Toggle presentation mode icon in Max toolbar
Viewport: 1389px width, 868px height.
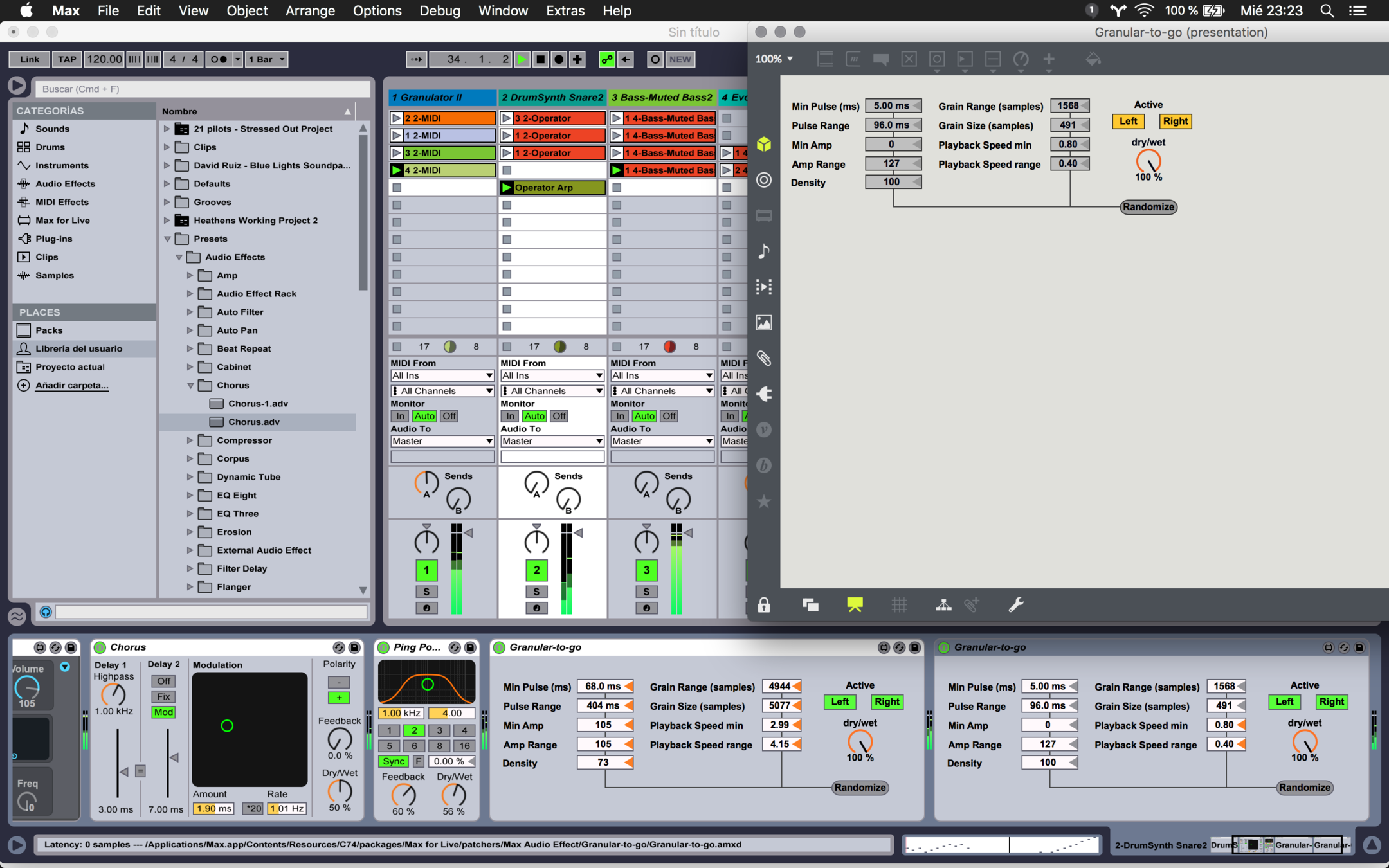point(855,604)
